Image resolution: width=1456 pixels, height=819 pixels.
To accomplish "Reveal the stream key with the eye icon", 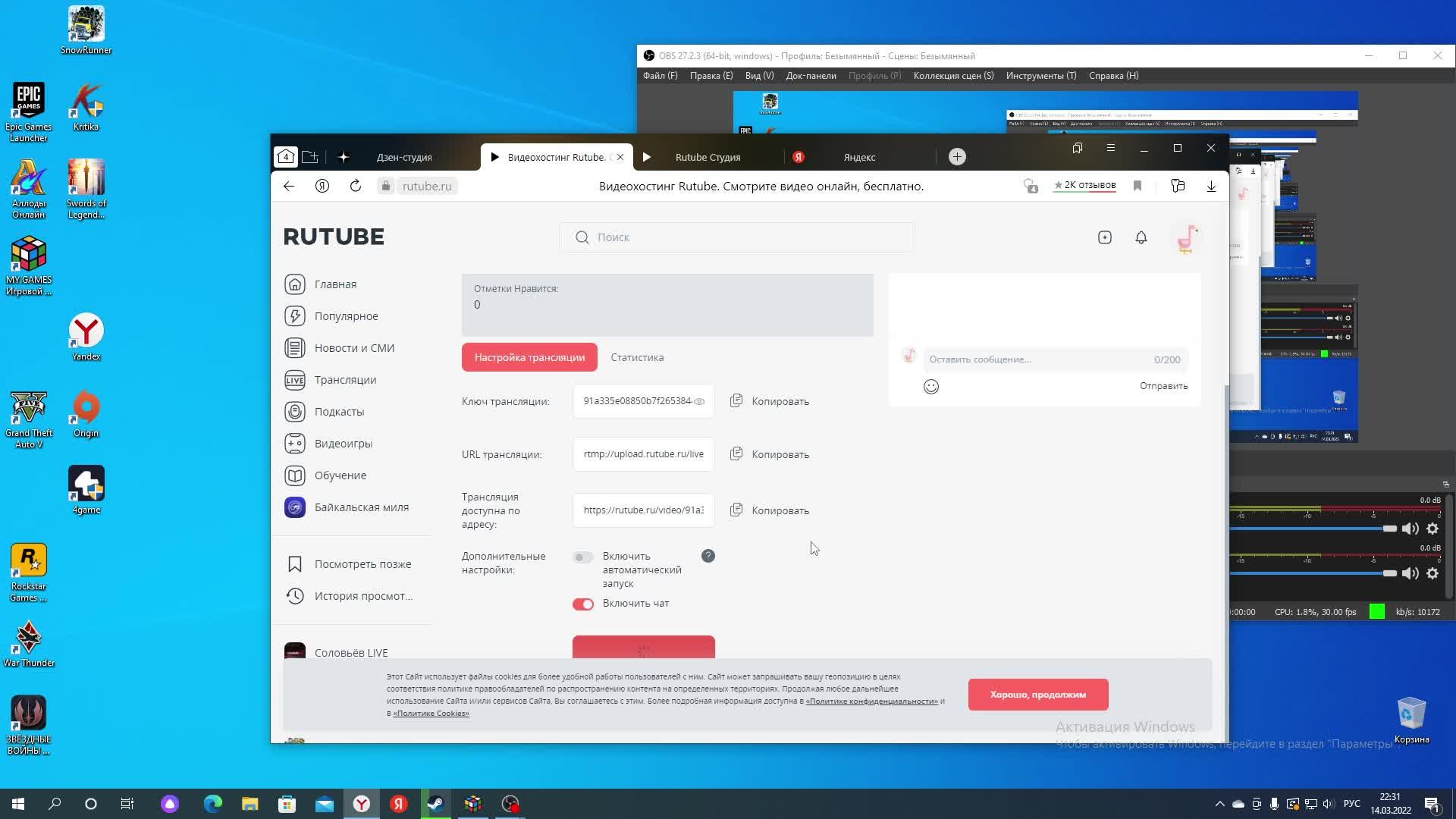I will pyautogui.click(x=699, y=401).
